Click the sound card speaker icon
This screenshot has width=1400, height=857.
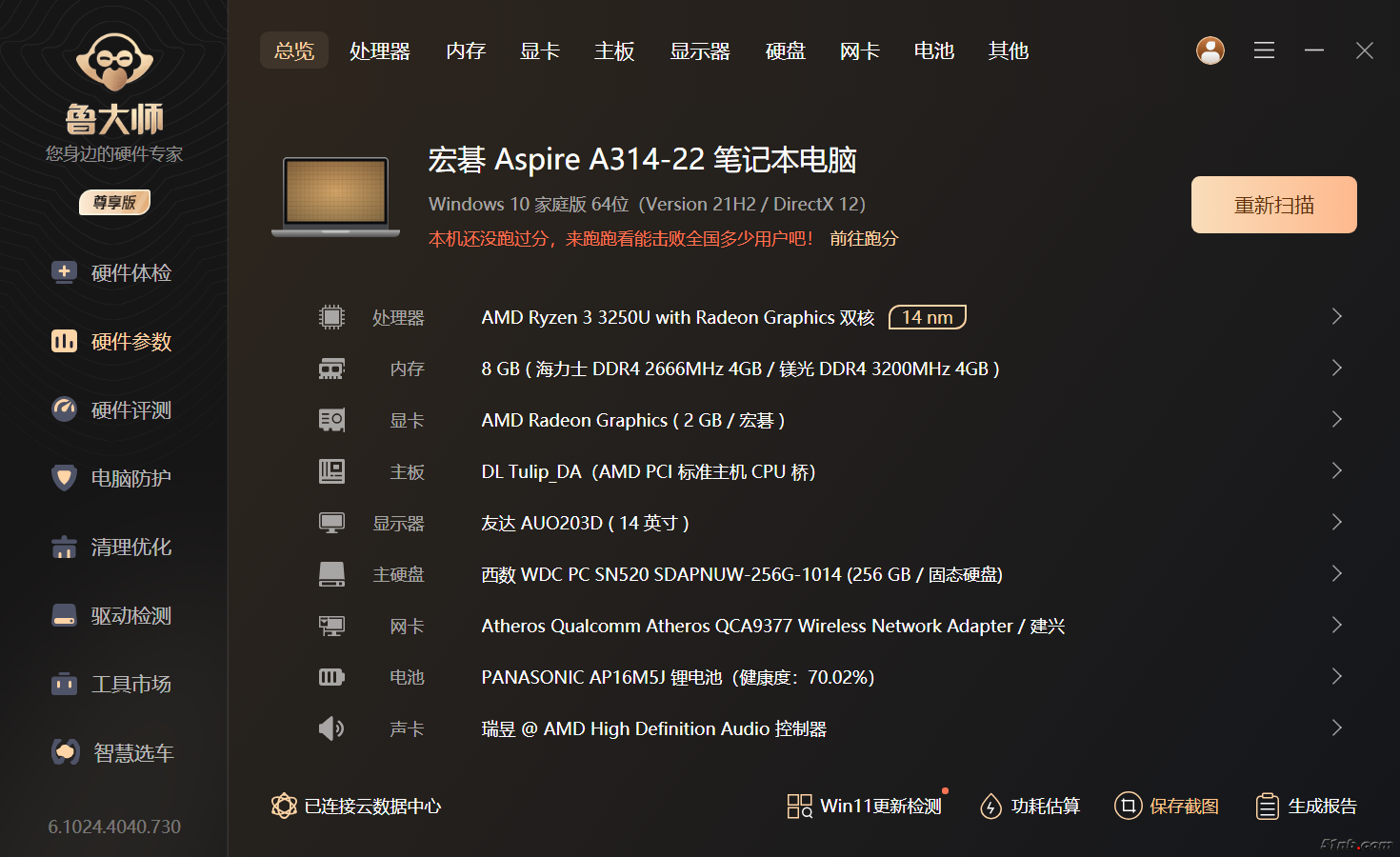coord(331,728)
